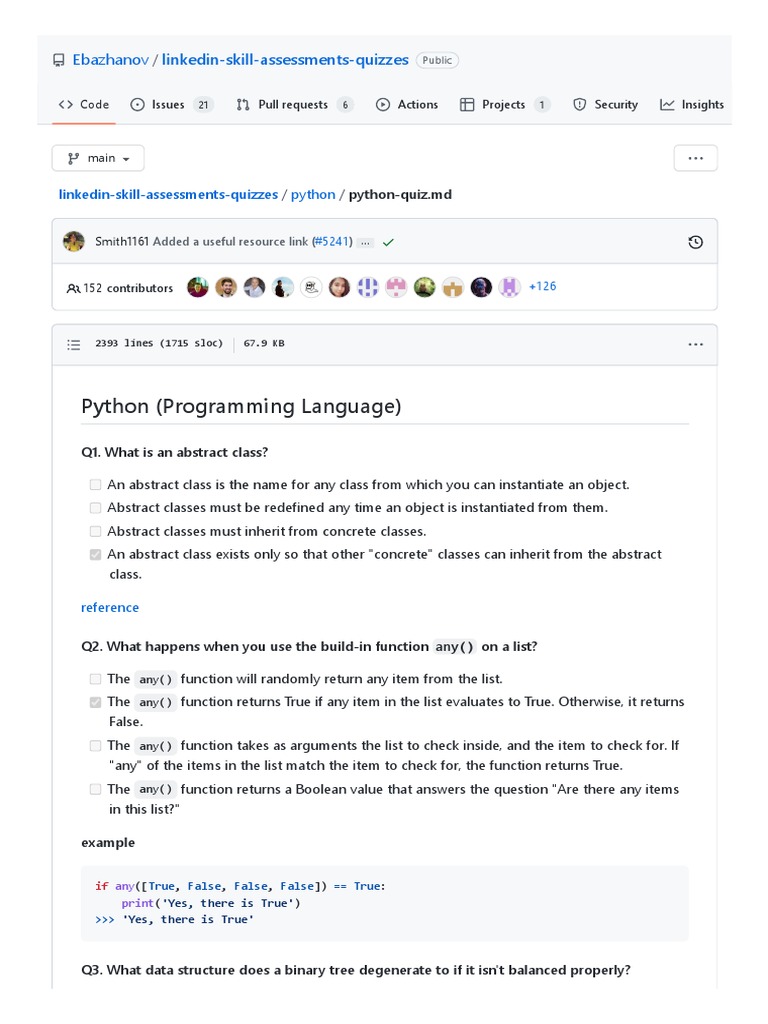
Task: Open pull request #5241 link
Action: [331, 241]
